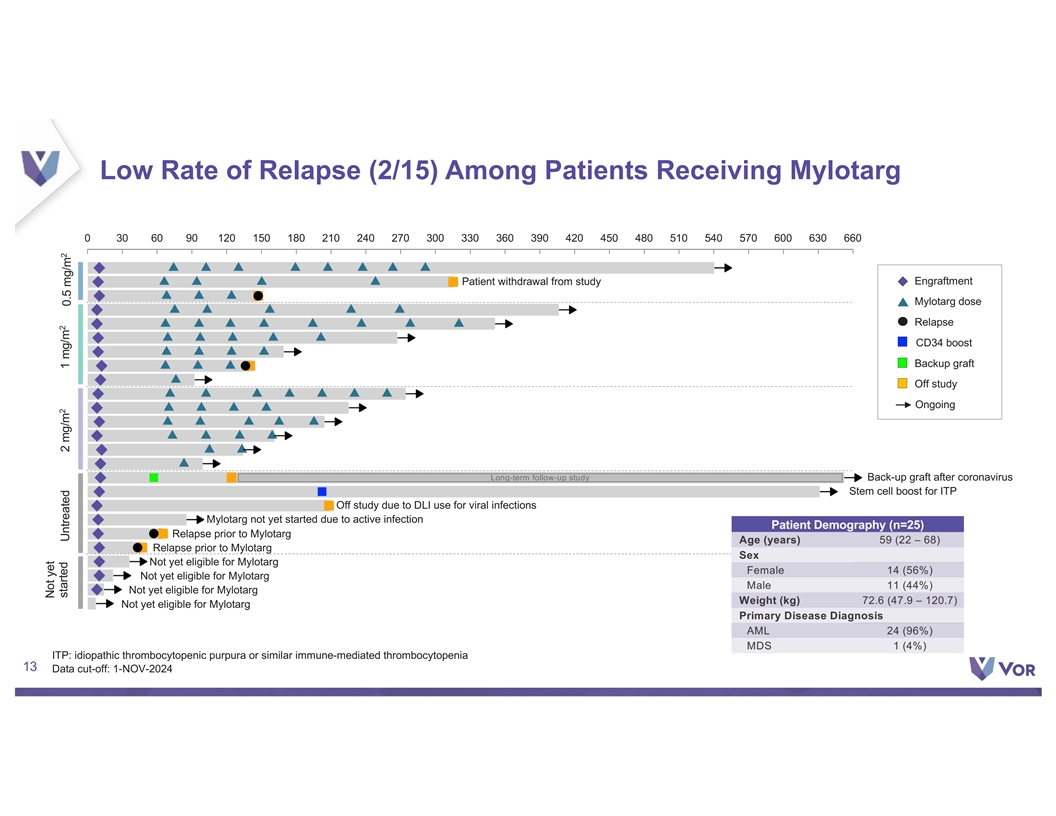Viewport: 1056px width, 816px height.
Task: Click the AML row label
Action: pos(758,631)
